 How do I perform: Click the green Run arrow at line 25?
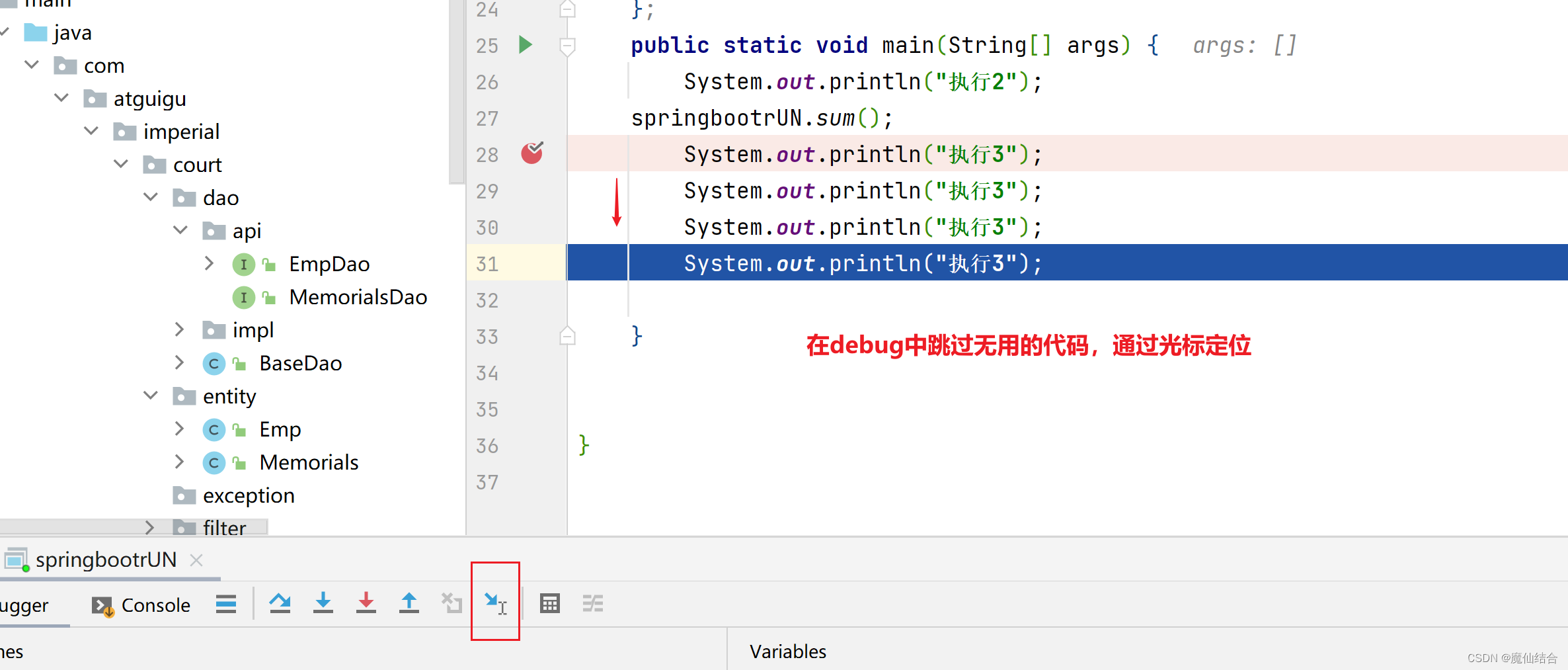(526, 45)
